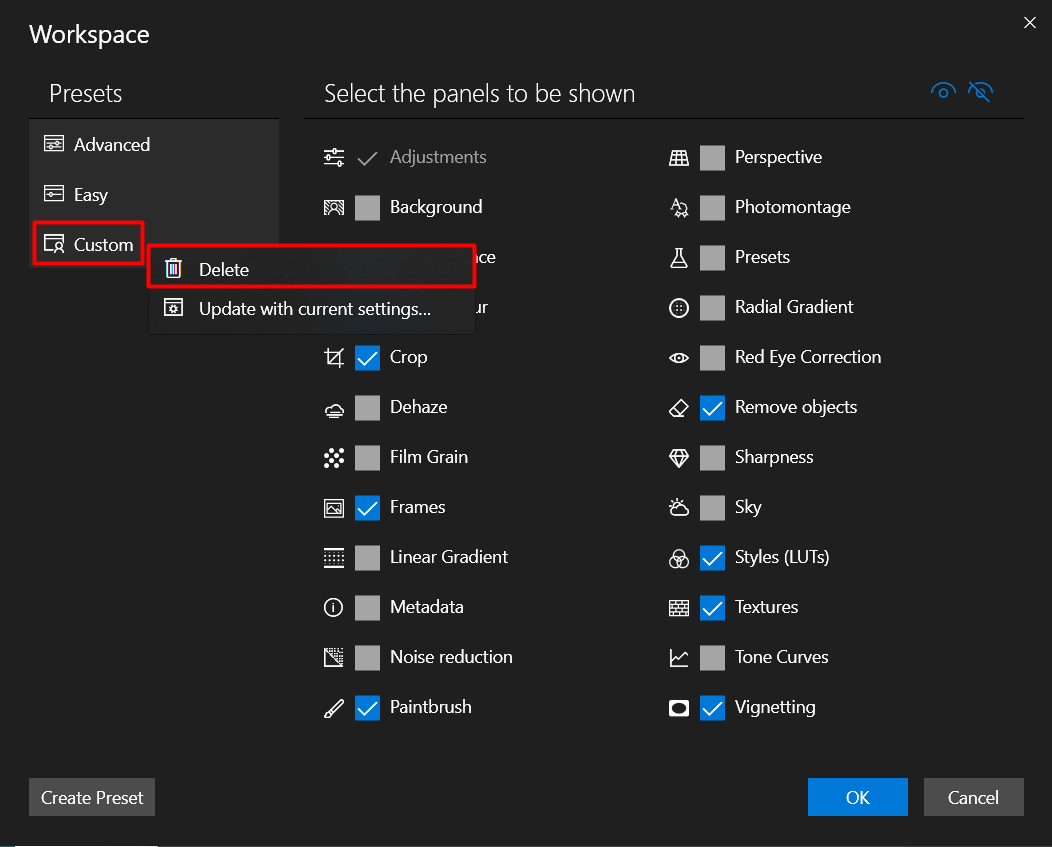Enable the Tone Curves checkbox
This screenshot has height=847, width=1052.
click(x=713, y=658)
